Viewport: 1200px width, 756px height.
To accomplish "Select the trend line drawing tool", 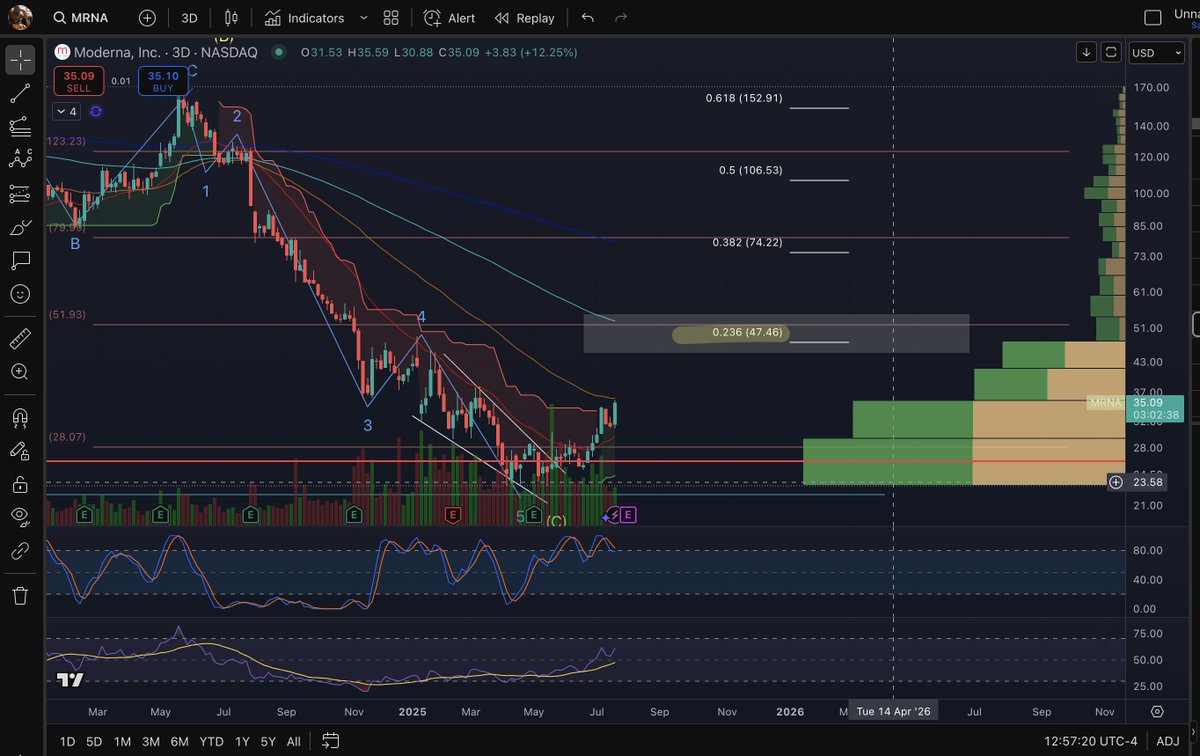I will click(x=20, y=93).
